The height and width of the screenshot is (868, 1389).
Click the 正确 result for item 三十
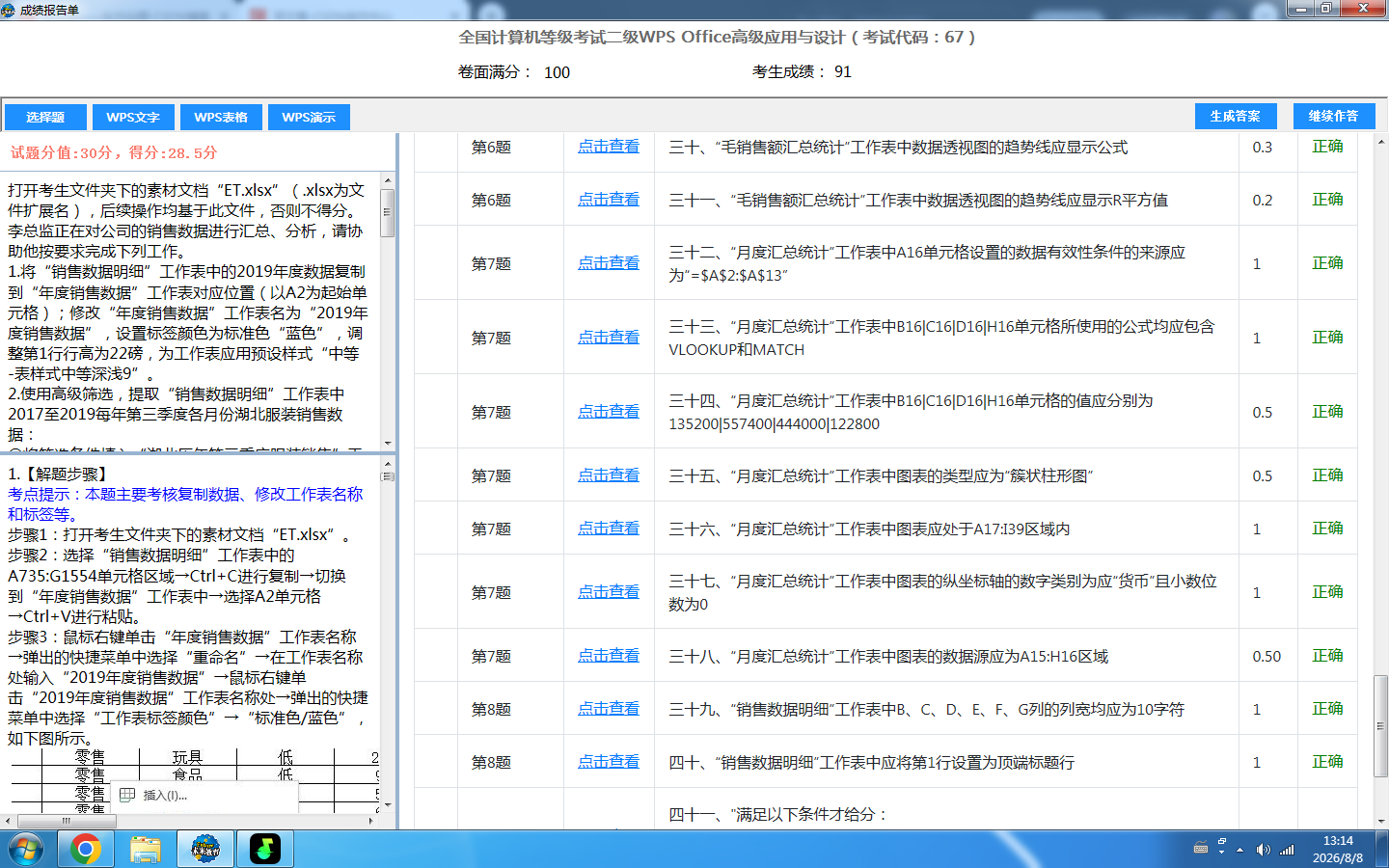[x=1327, y=147]
